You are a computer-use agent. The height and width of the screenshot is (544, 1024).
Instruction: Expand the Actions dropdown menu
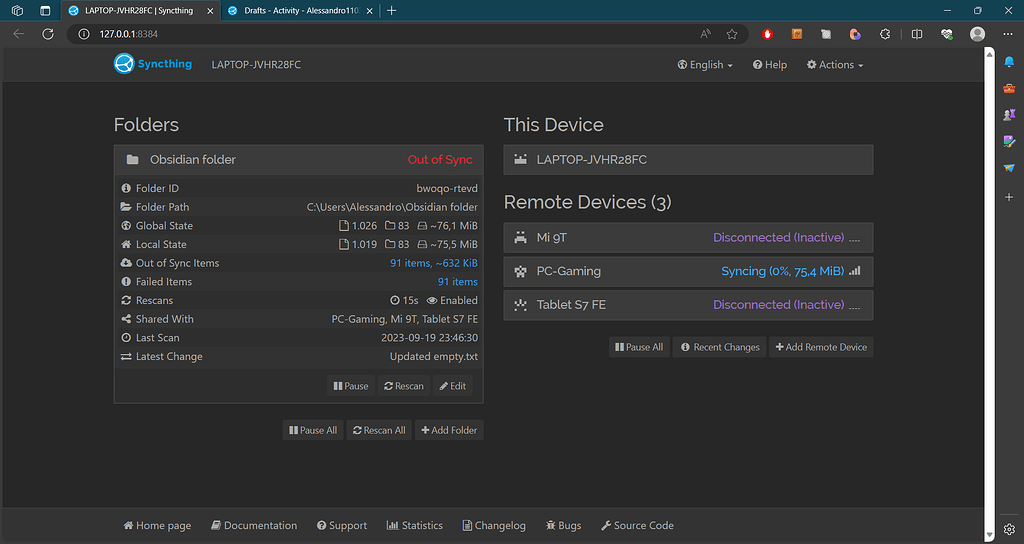pos(833,65)
